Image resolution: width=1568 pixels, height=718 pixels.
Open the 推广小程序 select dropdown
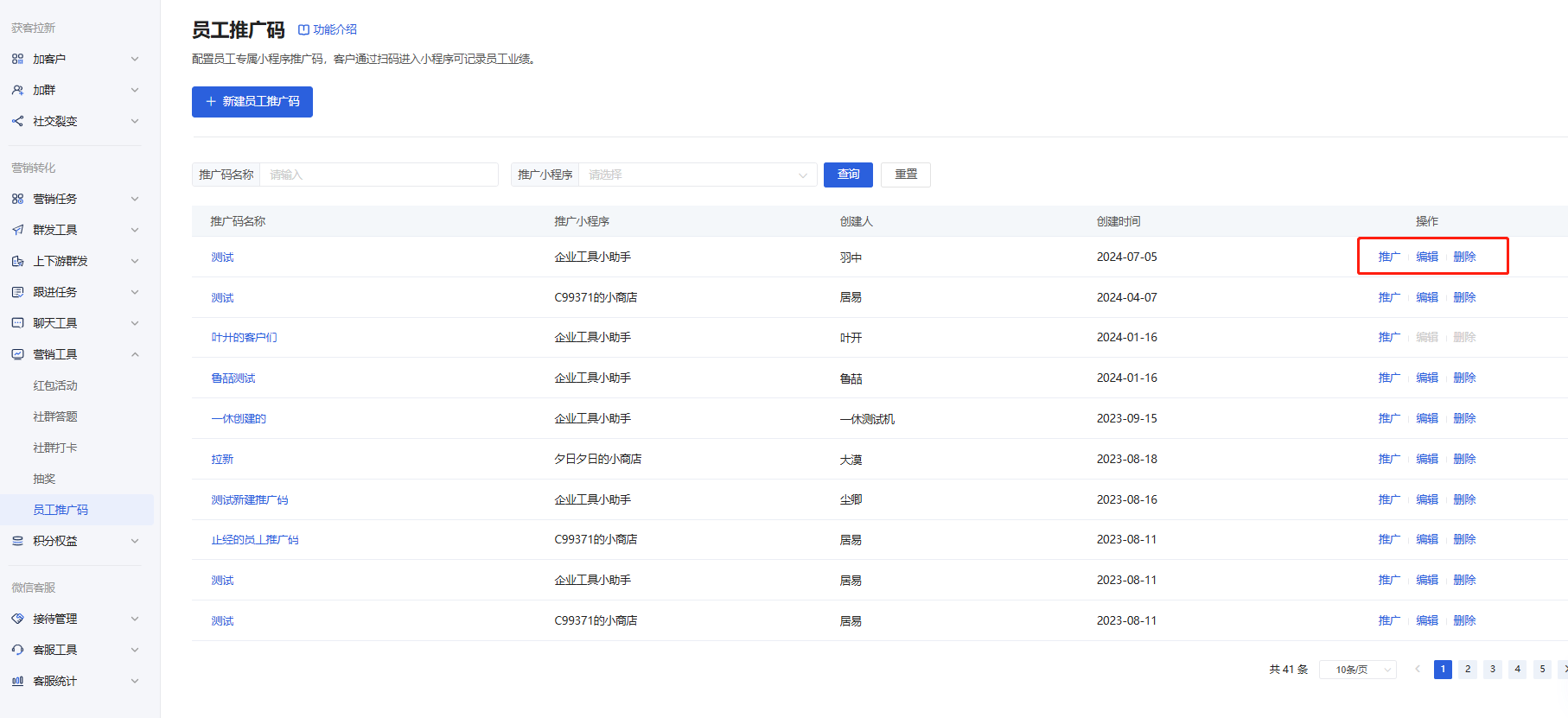coord(698,175)
